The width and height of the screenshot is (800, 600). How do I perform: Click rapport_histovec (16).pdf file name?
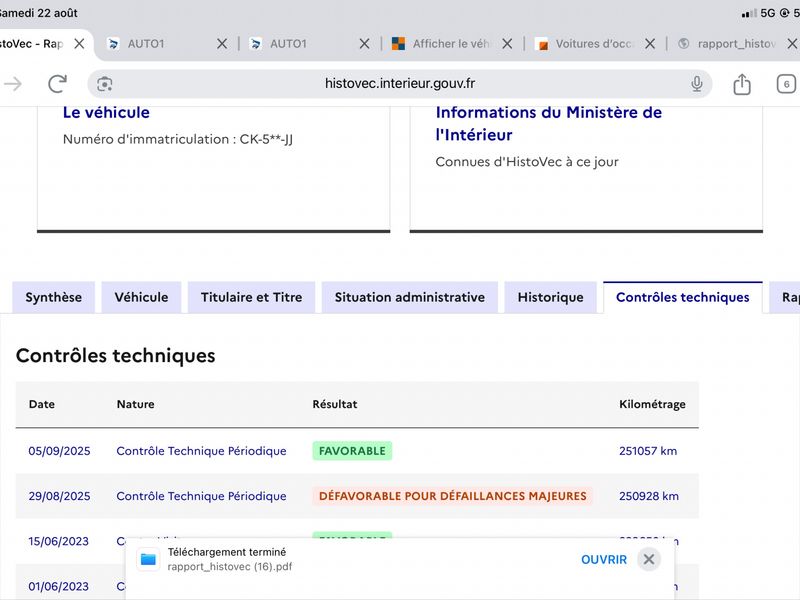tap(230, 567)
